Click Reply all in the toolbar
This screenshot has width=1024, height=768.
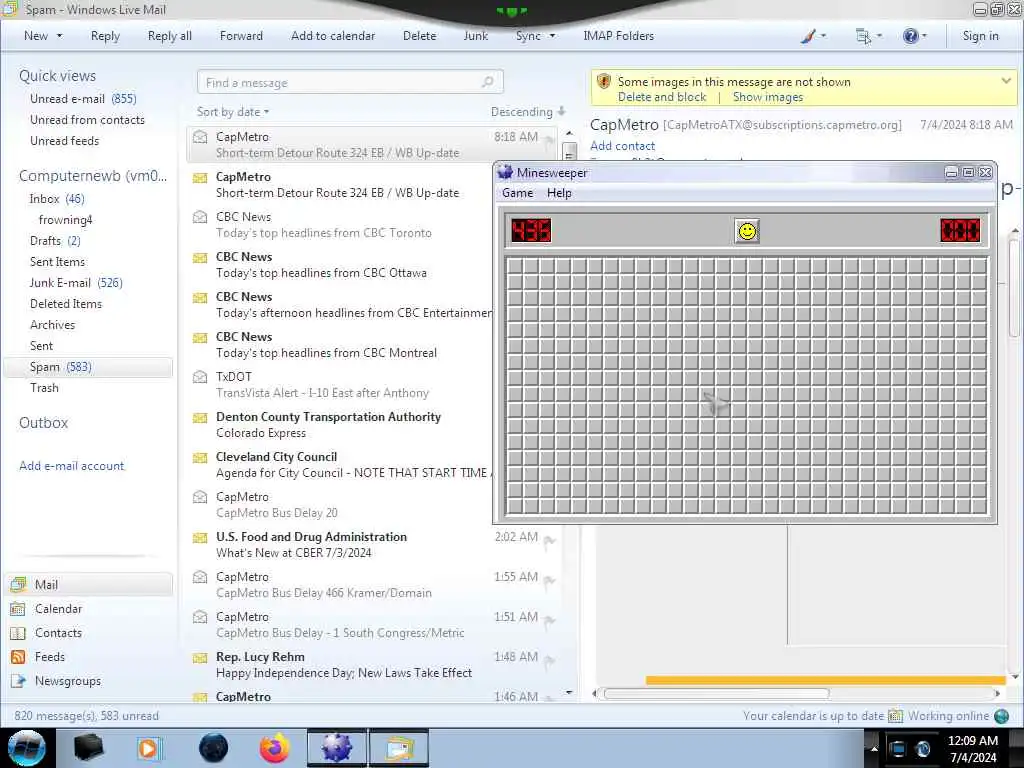point(170,36)
